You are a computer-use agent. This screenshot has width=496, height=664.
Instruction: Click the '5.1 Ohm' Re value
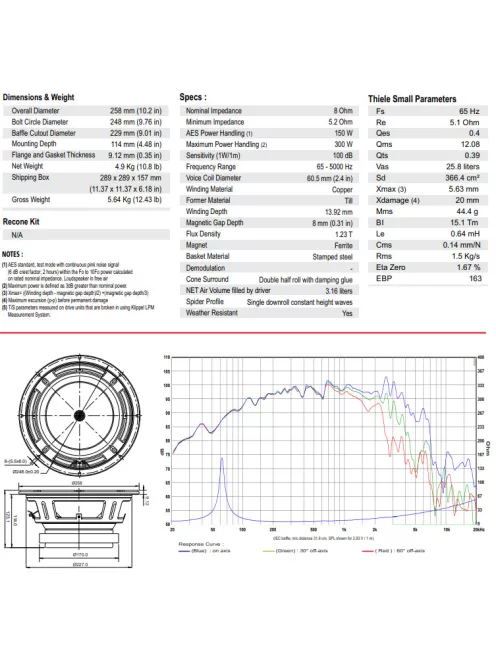[x=465, y=122]
